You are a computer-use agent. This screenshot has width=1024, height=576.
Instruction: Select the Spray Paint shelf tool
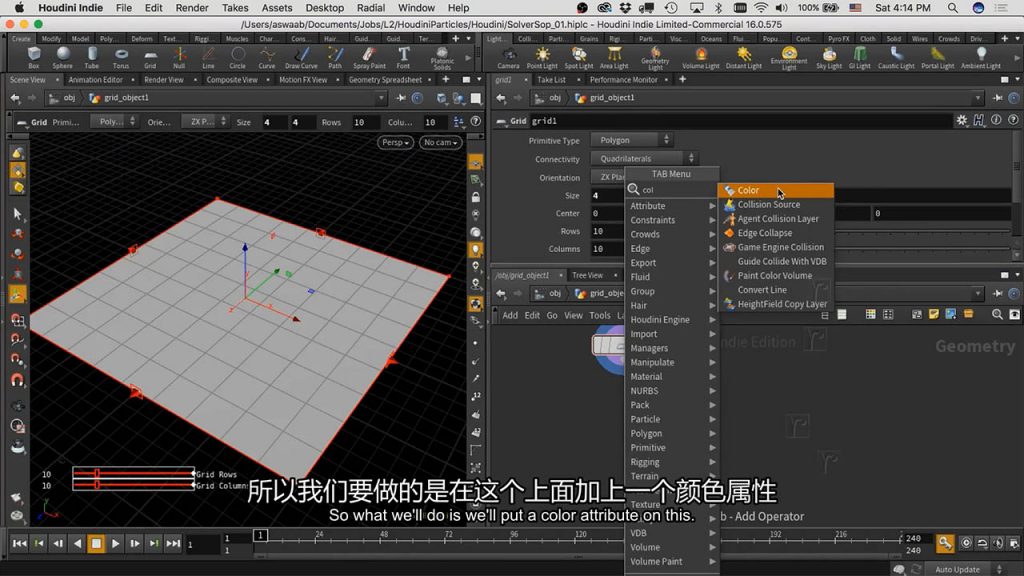click(369, 57)
